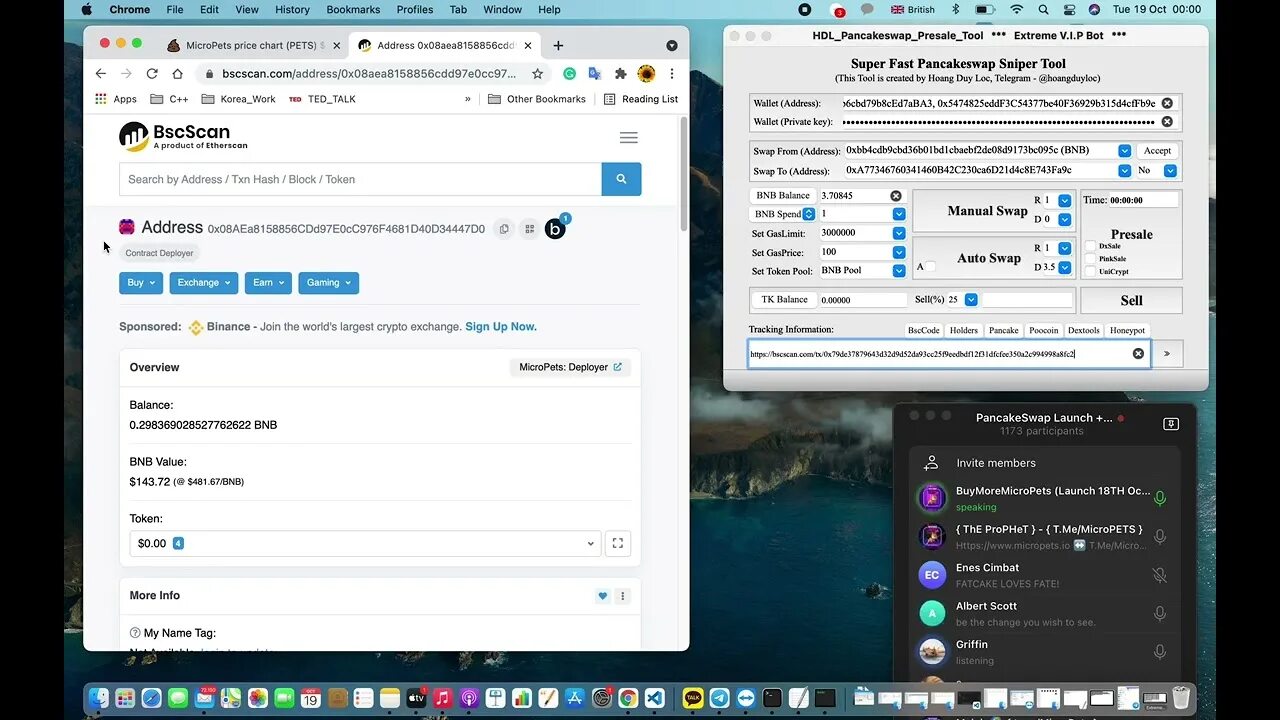Click the invite members icon in Telegram call
This screenshot has height=720, width=1280.
(x=931, y=463)
